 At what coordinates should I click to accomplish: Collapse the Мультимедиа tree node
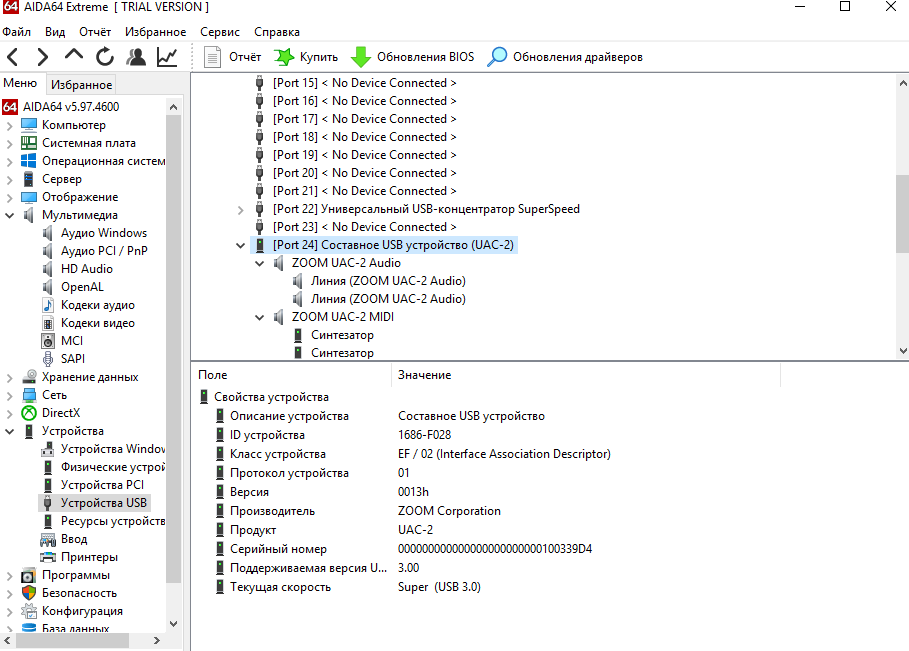[x=9, y=216]
